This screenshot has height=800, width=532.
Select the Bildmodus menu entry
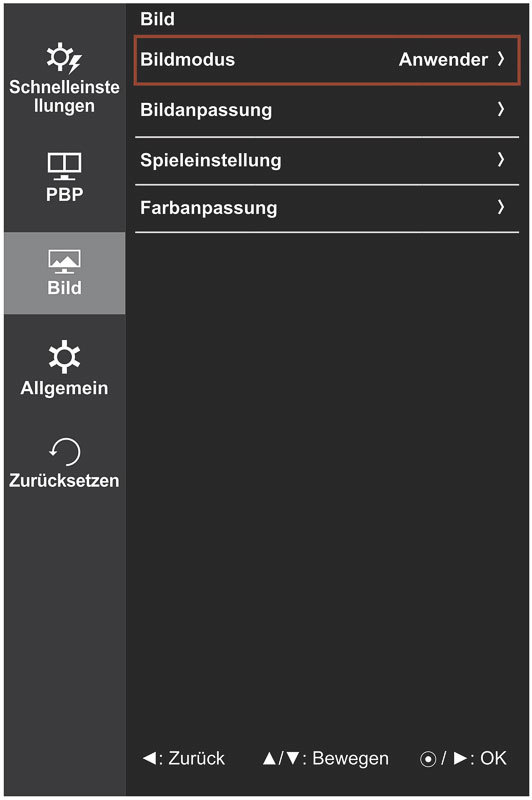tap(327, 60)
